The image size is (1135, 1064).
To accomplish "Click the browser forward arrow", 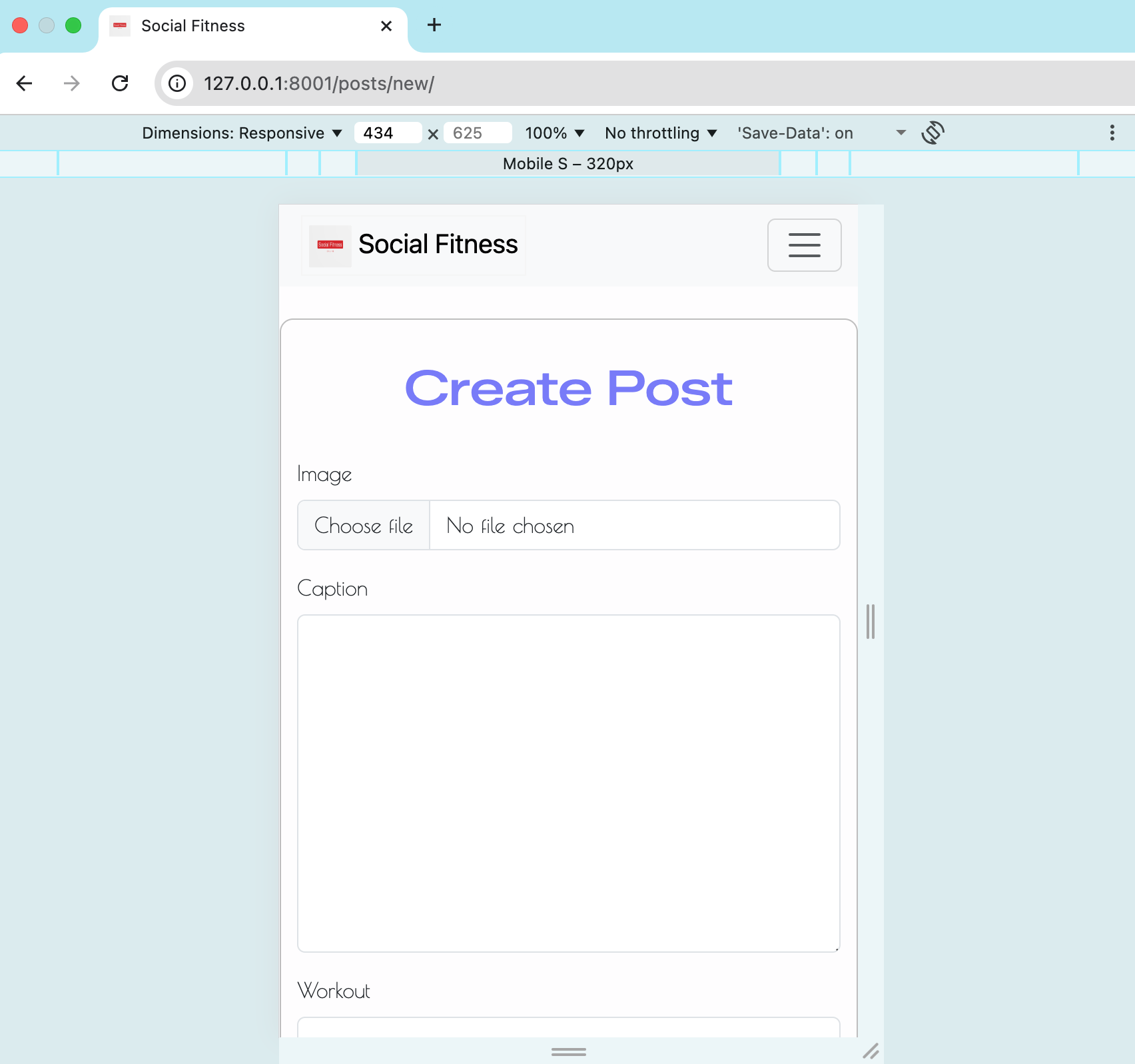I will 71,84.
